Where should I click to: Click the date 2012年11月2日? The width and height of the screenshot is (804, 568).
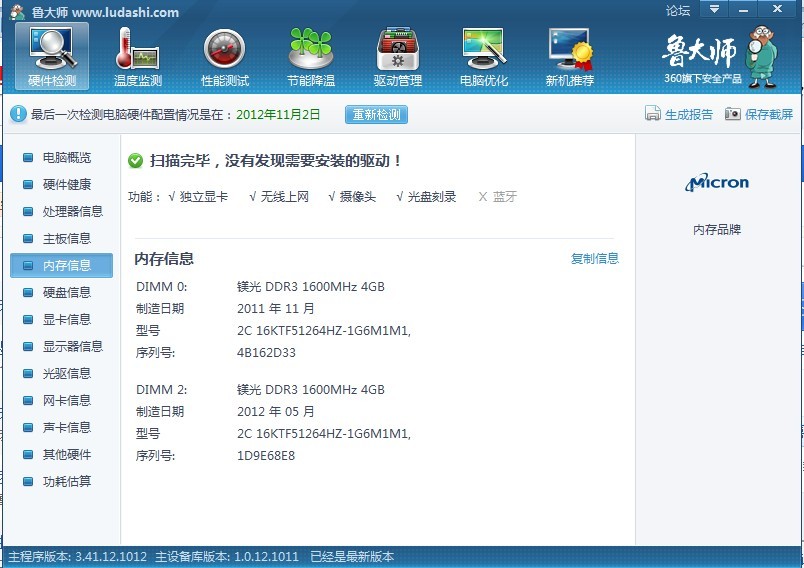pos(278,114)
